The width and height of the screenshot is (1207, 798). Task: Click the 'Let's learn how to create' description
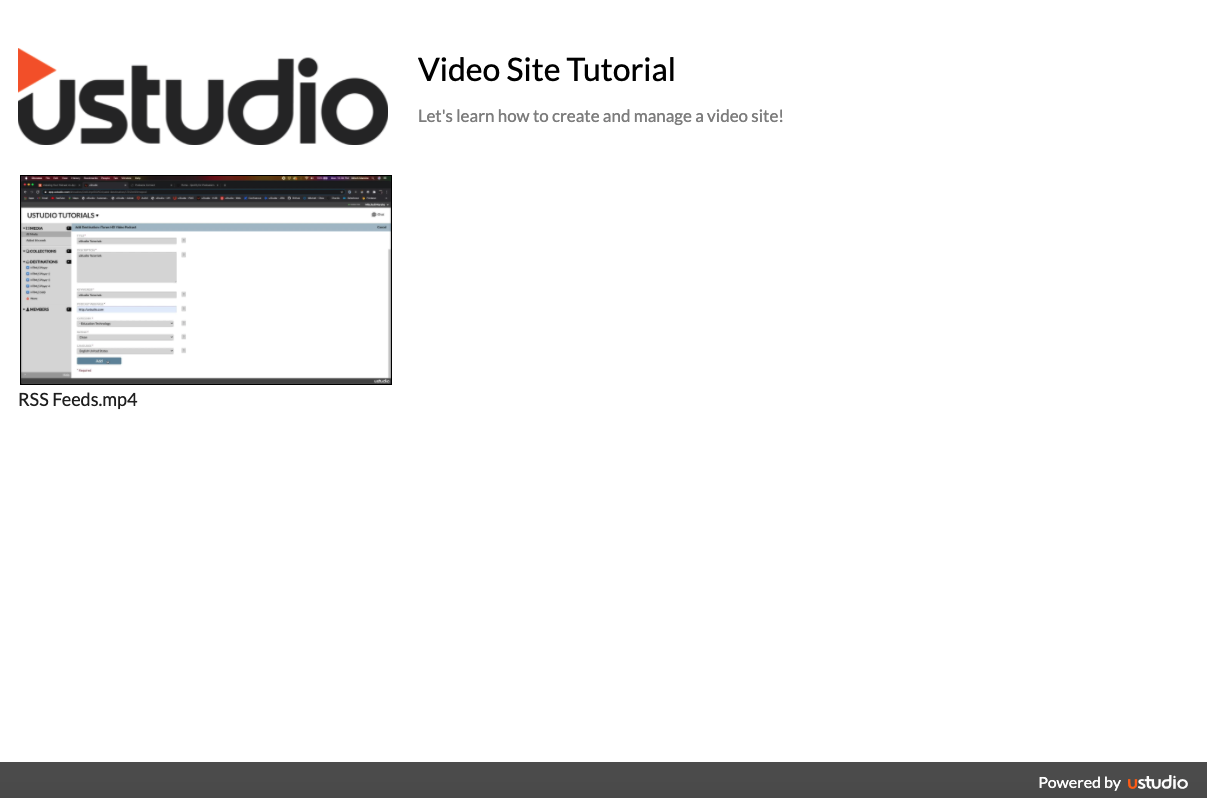coord(600,116)
